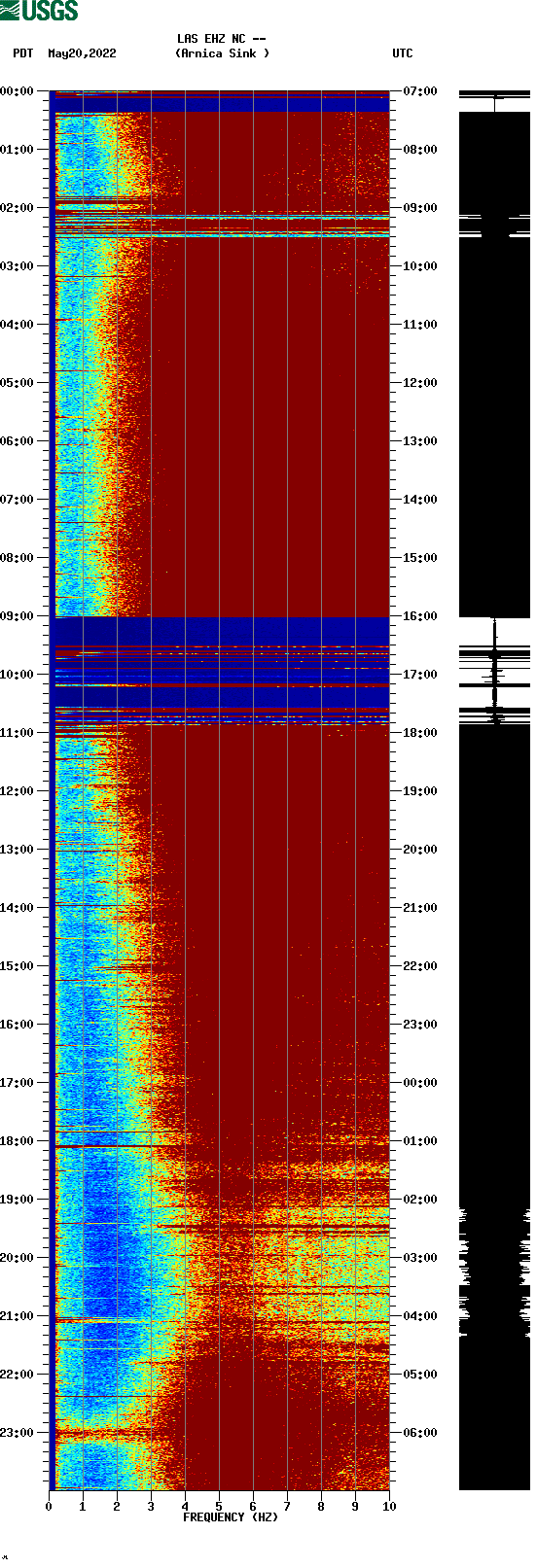The height and width of the screenshot is (1568, 537).
Task: Click the 03:00 PDT time label
Action: [x=17, y=266]
